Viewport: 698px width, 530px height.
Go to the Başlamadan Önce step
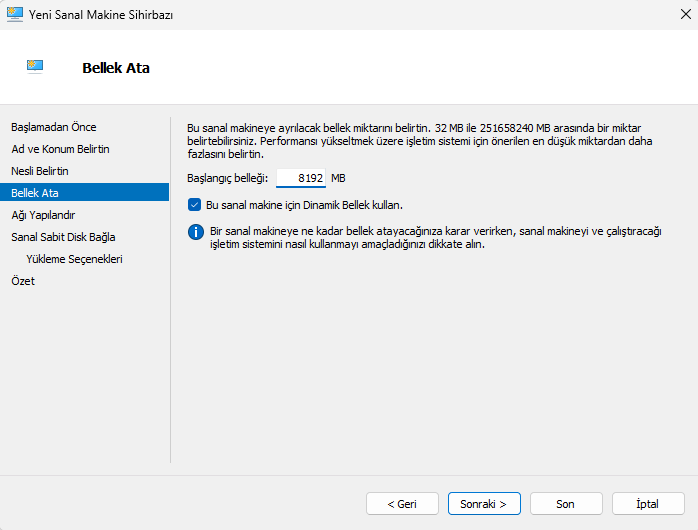(53, 127)
